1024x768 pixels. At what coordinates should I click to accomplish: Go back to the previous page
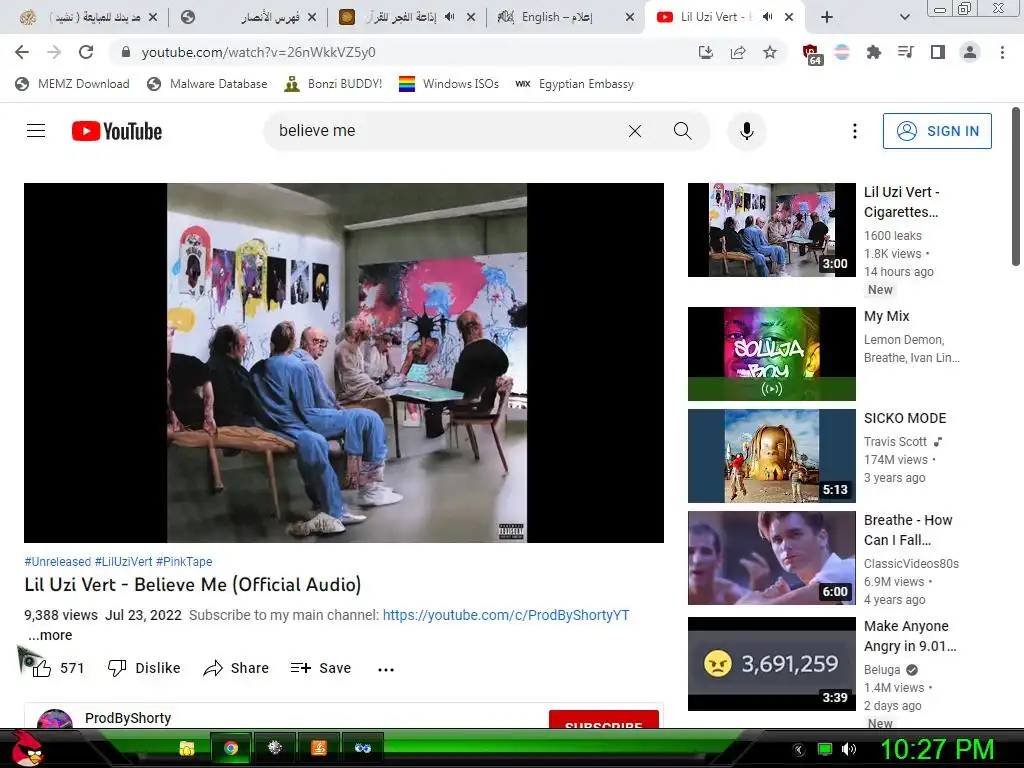(x=22, y=52)
